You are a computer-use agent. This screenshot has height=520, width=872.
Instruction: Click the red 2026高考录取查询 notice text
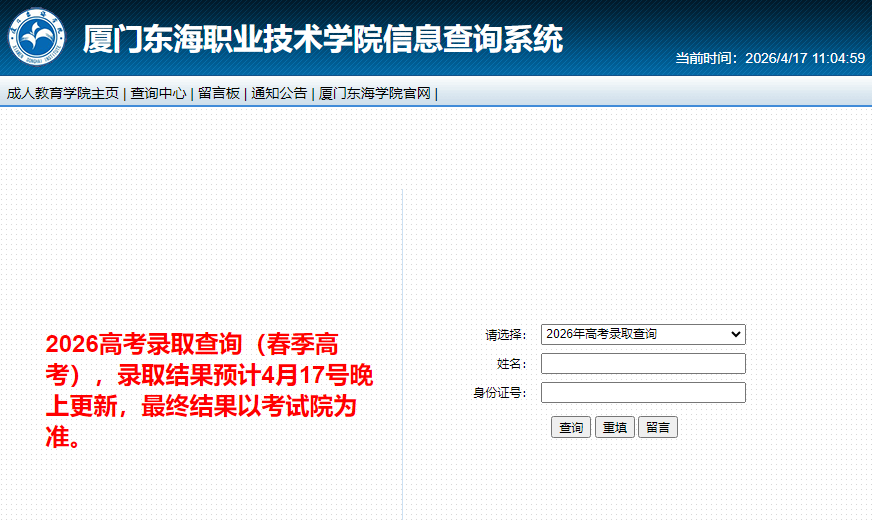point(209,390)
